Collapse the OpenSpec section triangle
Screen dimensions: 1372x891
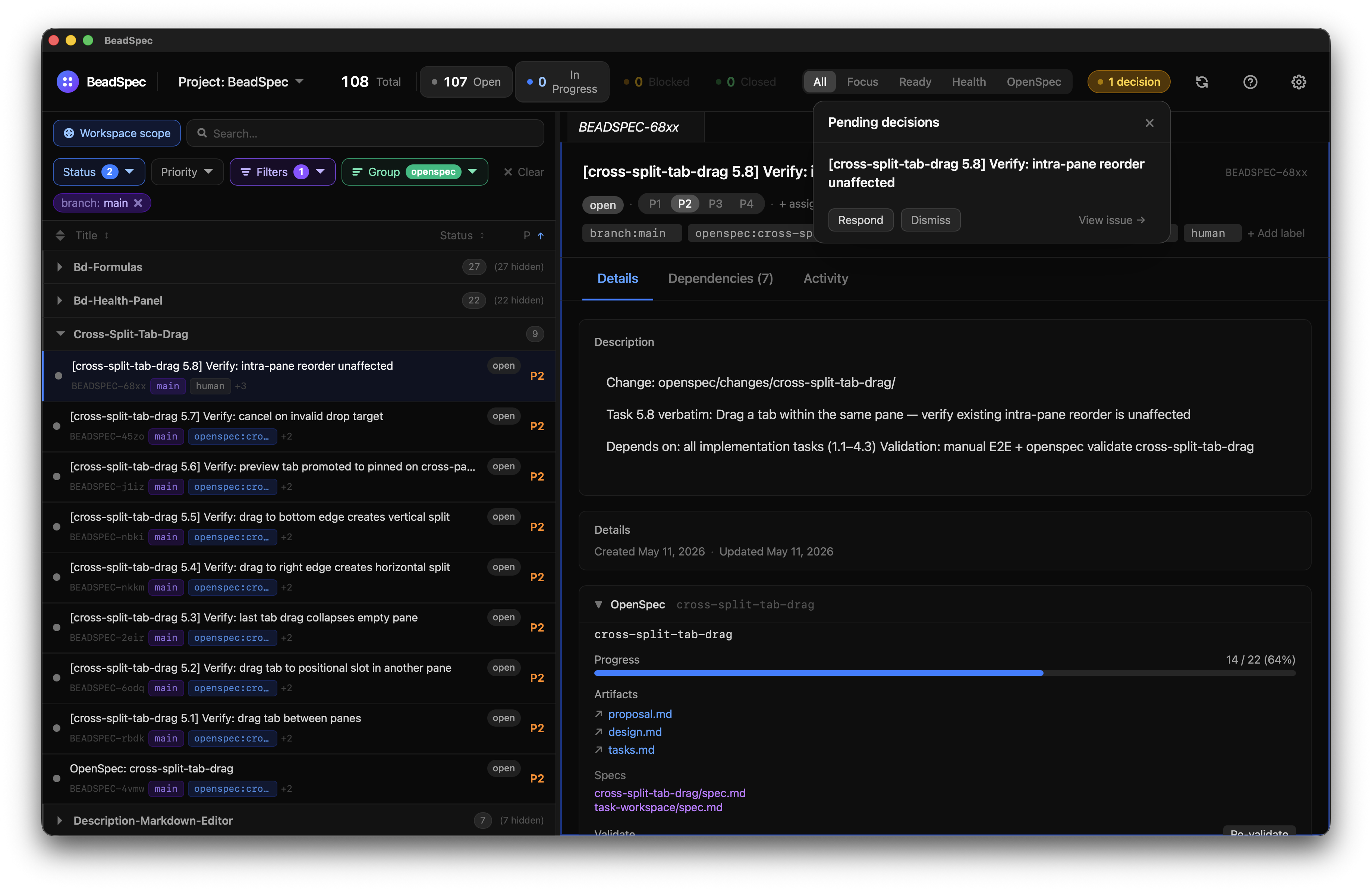point(598,605)
